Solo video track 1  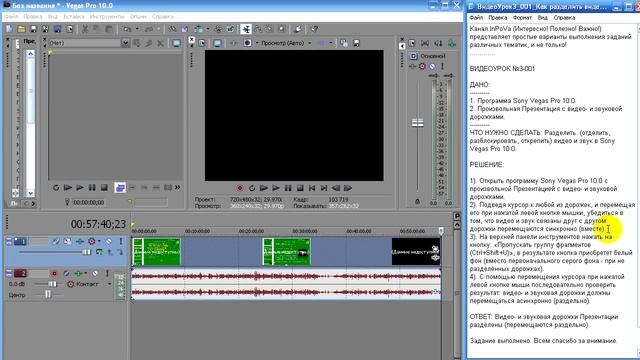pos(121,241)
